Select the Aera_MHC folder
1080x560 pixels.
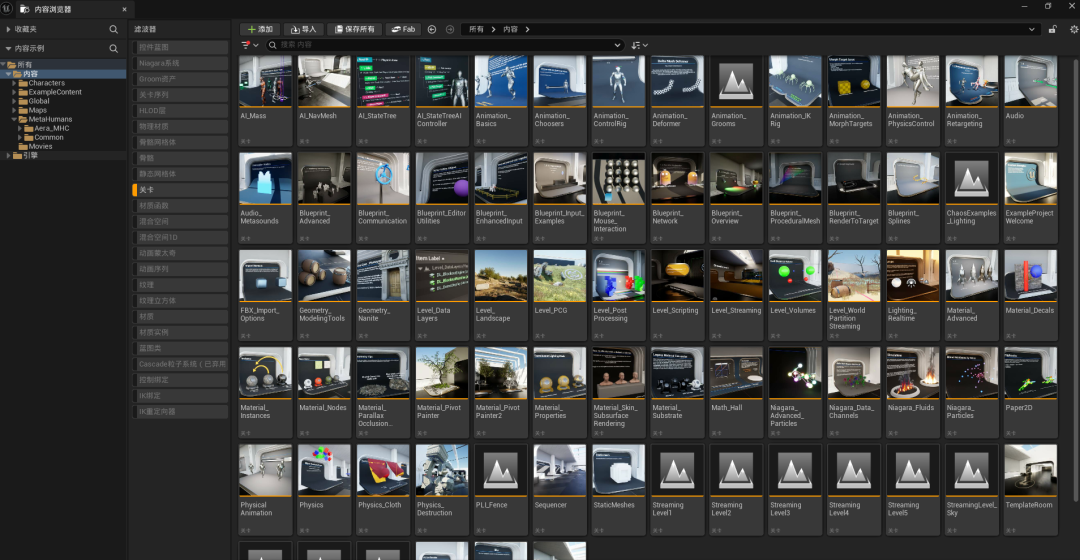pyautogui.click(x=52, y=128)
